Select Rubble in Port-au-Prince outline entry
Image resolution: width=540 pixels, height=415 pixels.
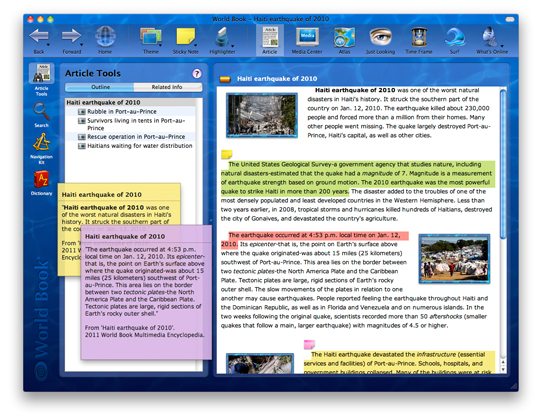coord(130,112)
